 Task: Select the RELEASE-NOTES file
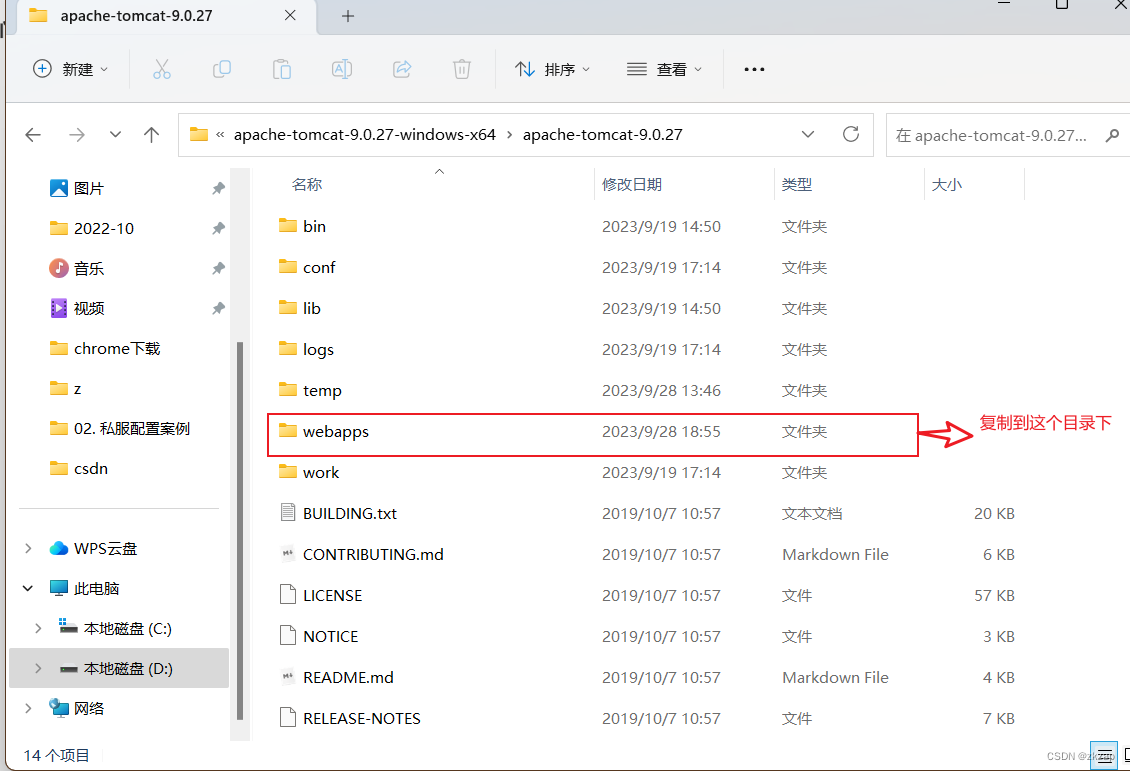350,719
